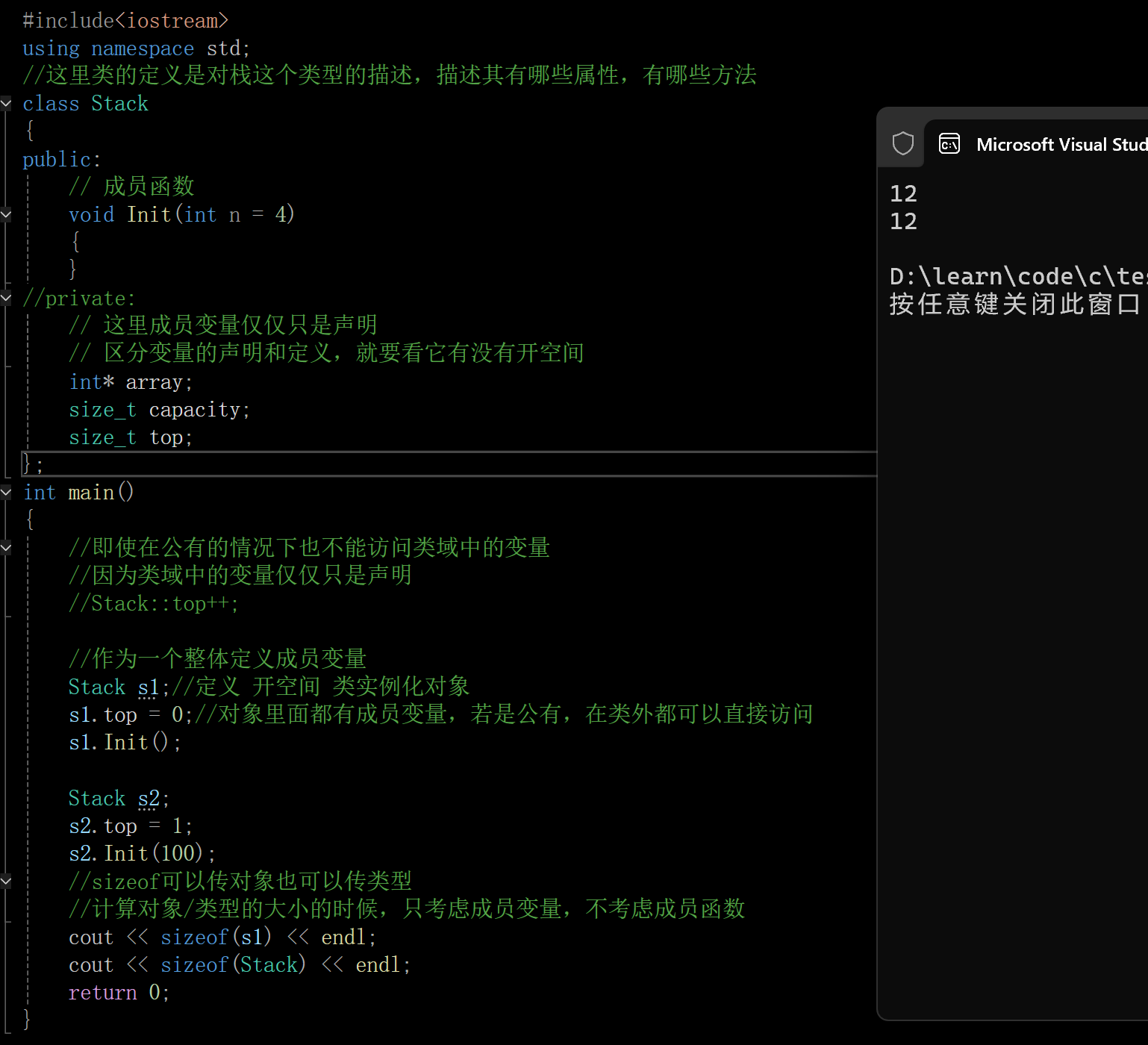The image size is (1148, 1045).
Task: Select the Microsoft Visual Studio console tab
Action: coord(1036,143)
